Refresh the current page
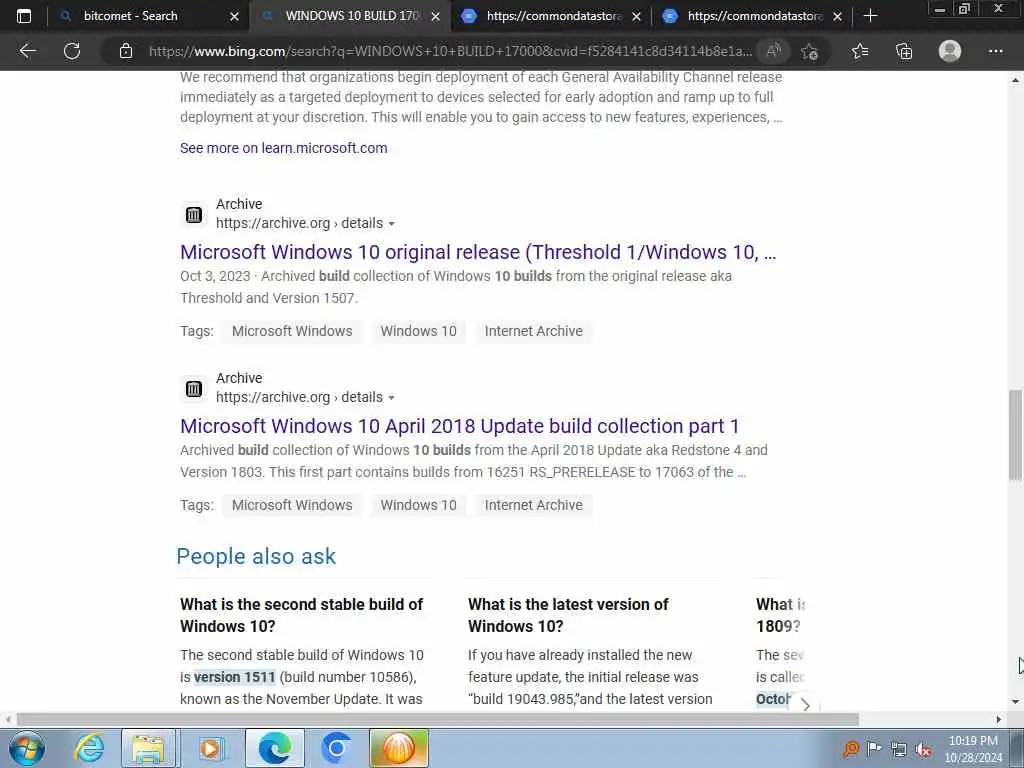Screen dimensions: 1024x768 pyautogui.click(x=72, y=51)
